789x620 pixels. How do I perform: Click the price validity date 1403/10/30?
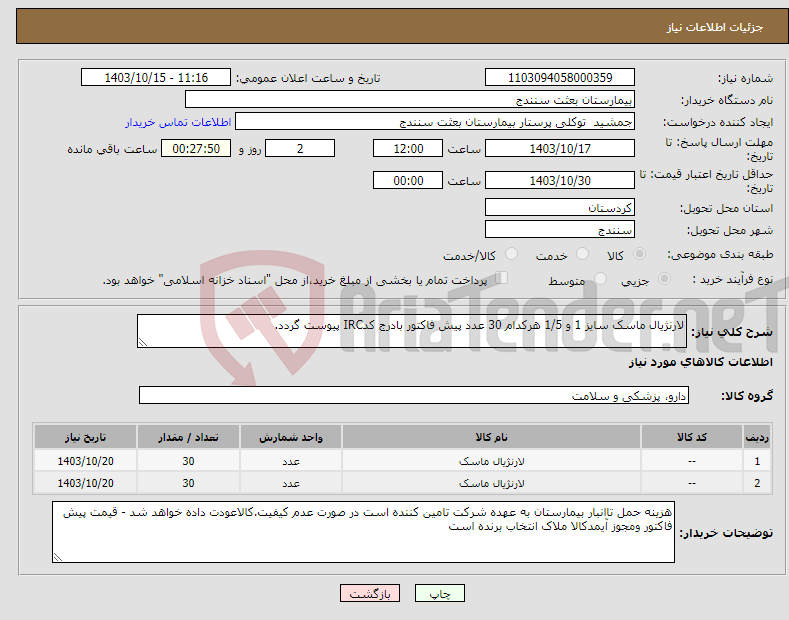pos(560,180)
